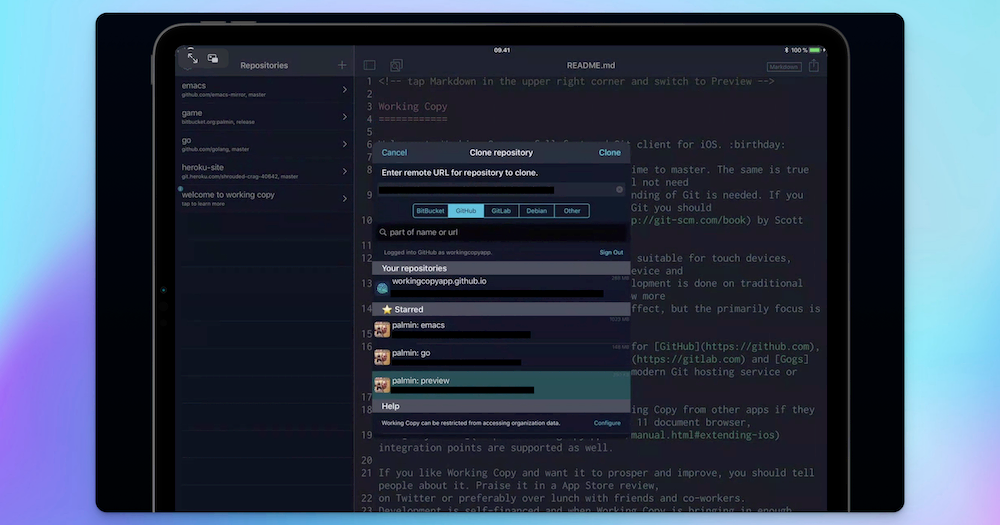Screen dimensions: 1000x525
Task: Open the go repository in sidebar
Action: 265,144
